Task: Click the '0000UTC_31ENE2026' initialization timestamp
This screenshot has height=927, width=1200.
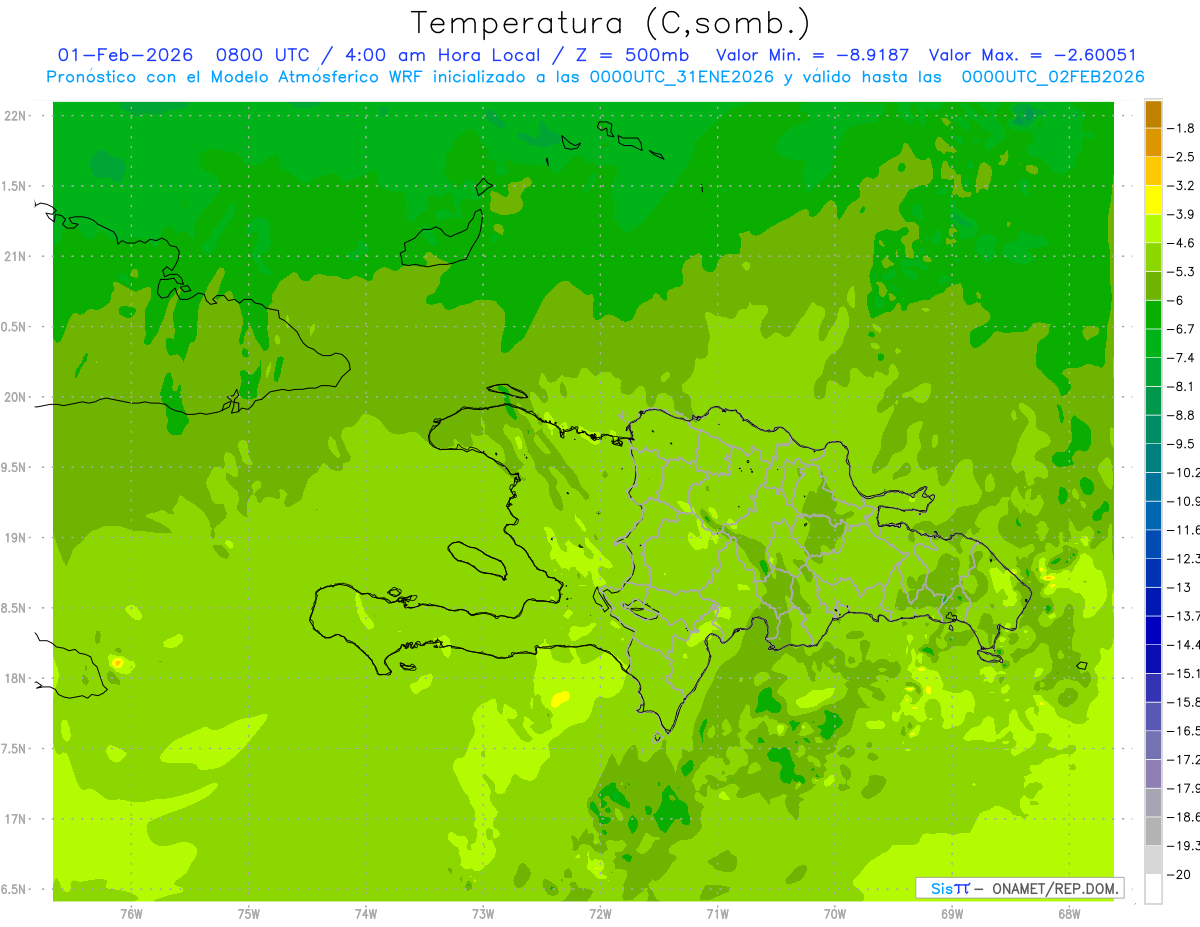Action: [682, 77]
